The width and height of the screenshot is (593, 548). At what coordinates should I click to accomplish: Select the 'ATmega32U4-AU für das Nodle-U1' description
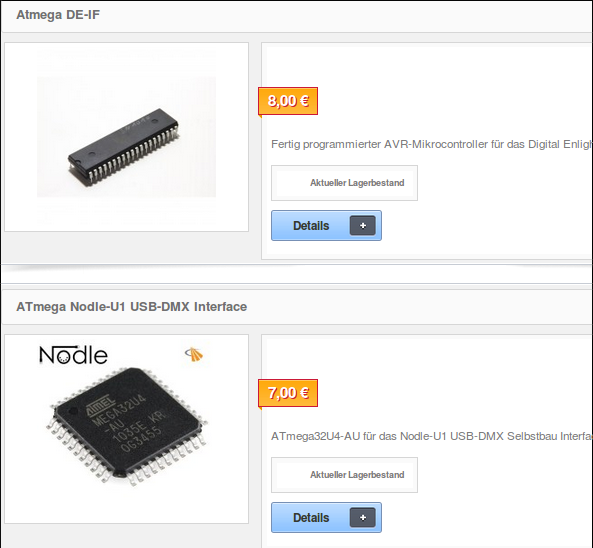click(x=432, y=436)
